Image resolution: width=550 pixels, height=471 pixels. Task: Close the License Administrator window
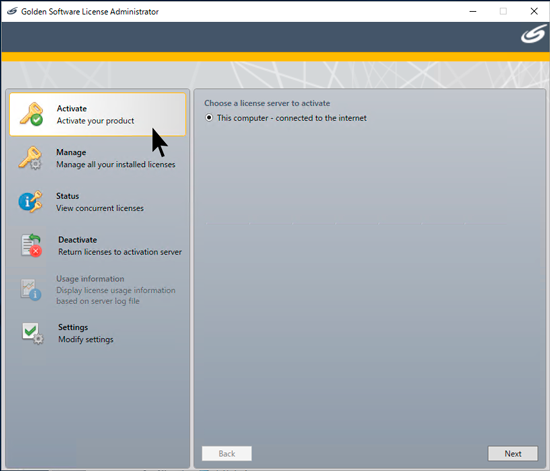(534, 11)
